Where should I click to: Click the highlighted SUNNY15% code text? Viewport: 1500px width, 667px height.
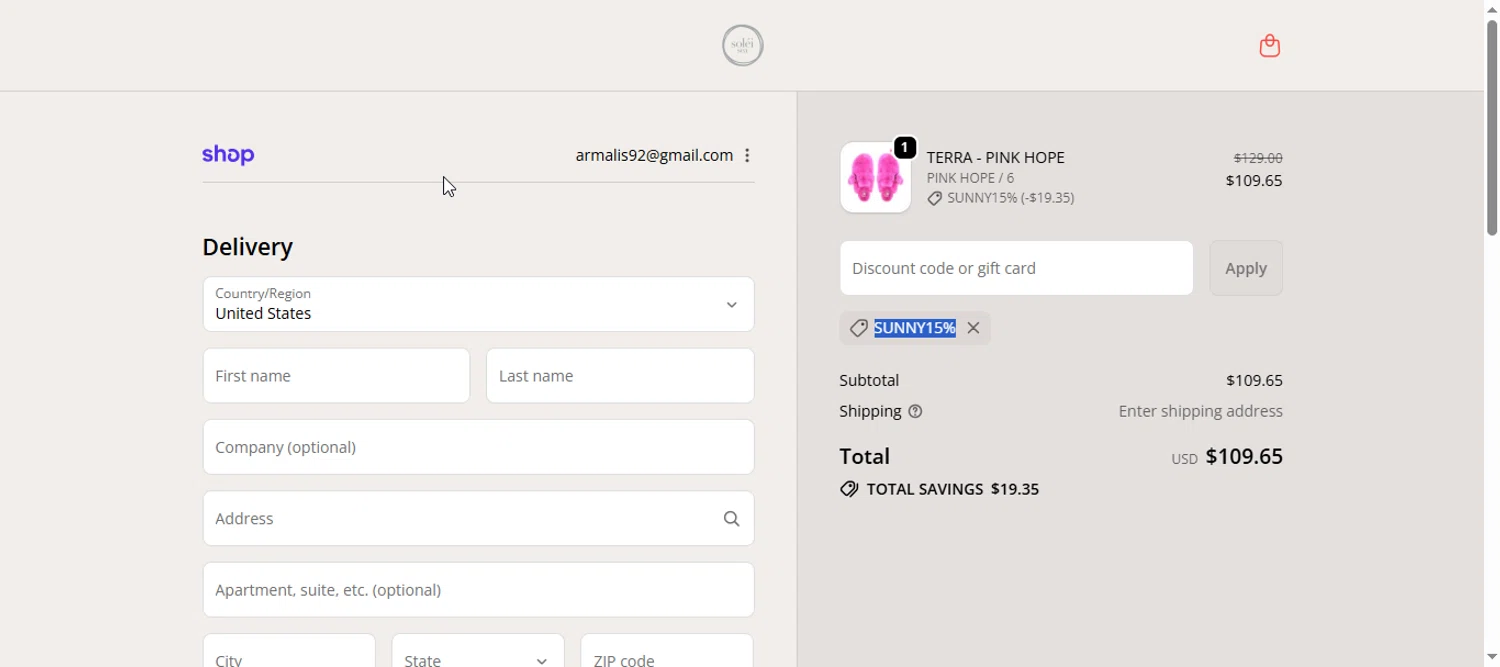(915, 328)
